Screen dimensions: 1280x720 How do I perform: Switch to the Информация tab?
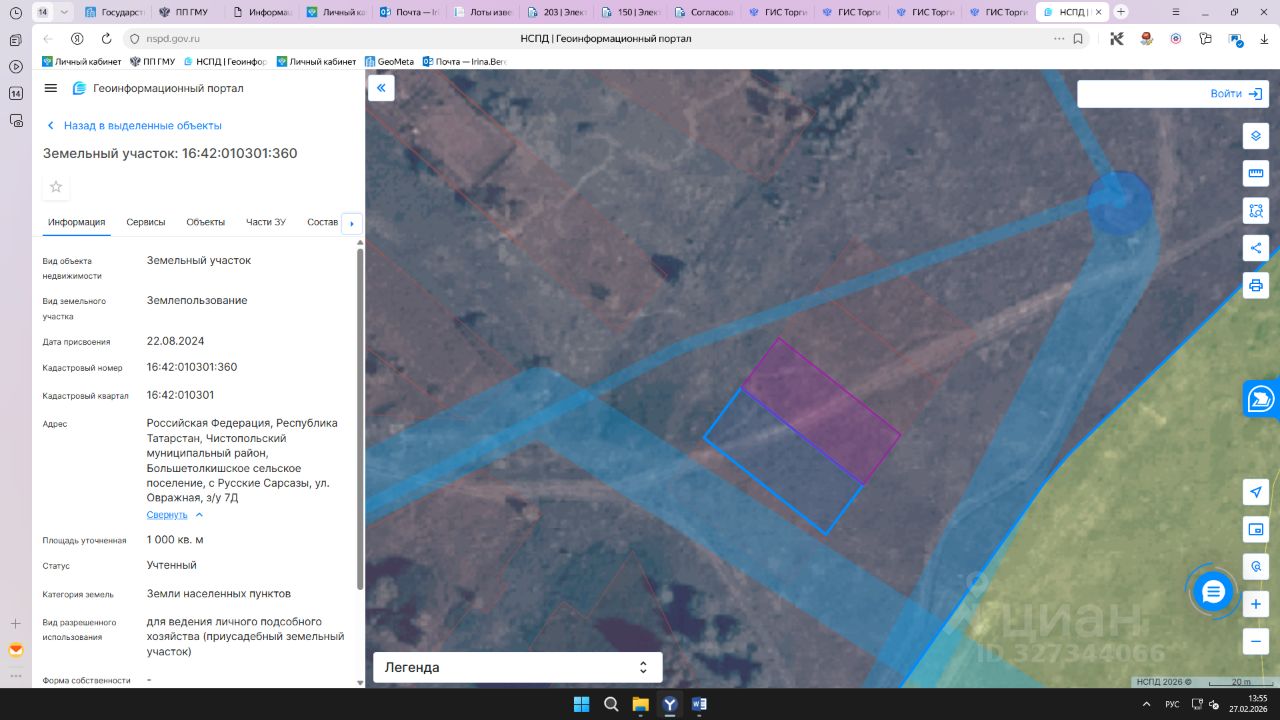coord(76,222)
